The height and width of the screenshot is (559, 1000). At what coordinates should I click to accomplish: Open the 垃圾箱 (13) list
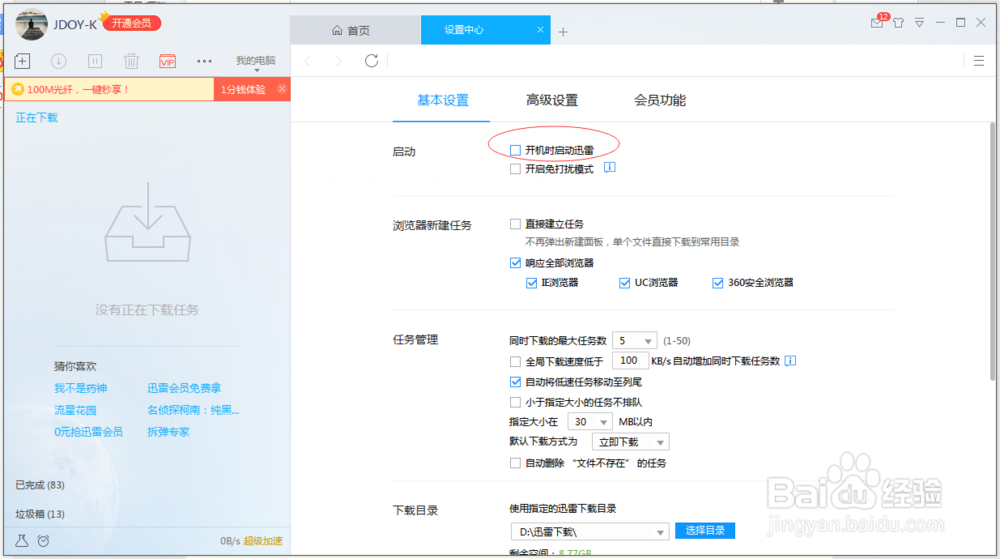coord(40,514)
